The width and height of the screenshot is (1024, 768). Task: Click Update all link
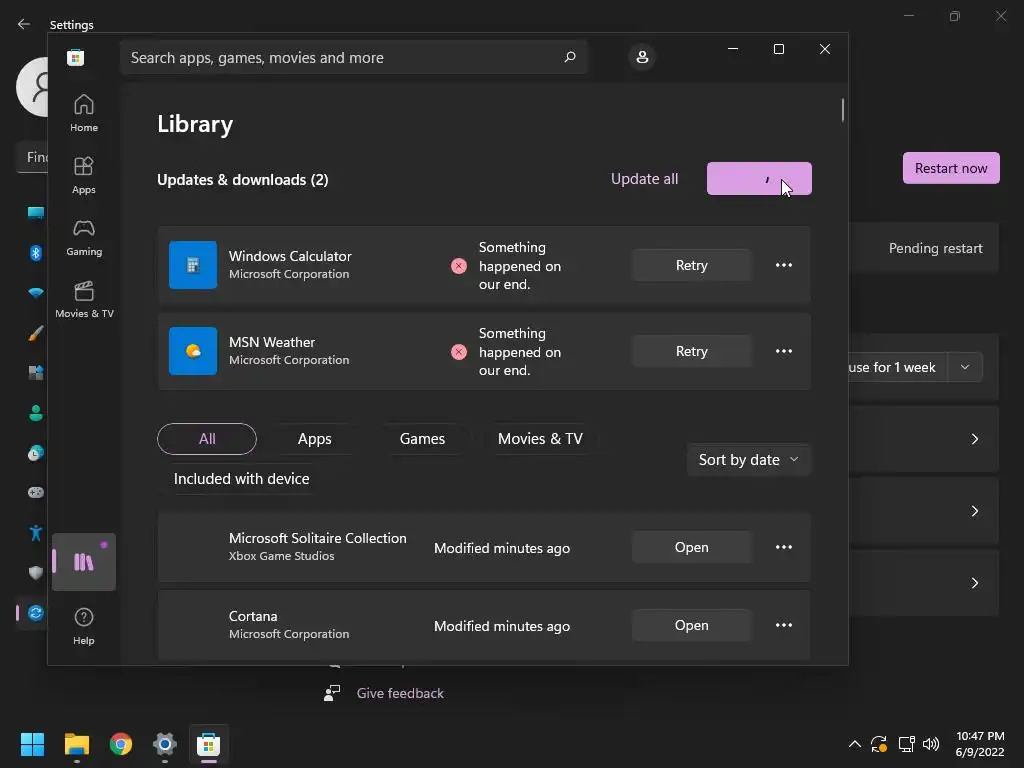pyautogui.click(x=645, y=179)
